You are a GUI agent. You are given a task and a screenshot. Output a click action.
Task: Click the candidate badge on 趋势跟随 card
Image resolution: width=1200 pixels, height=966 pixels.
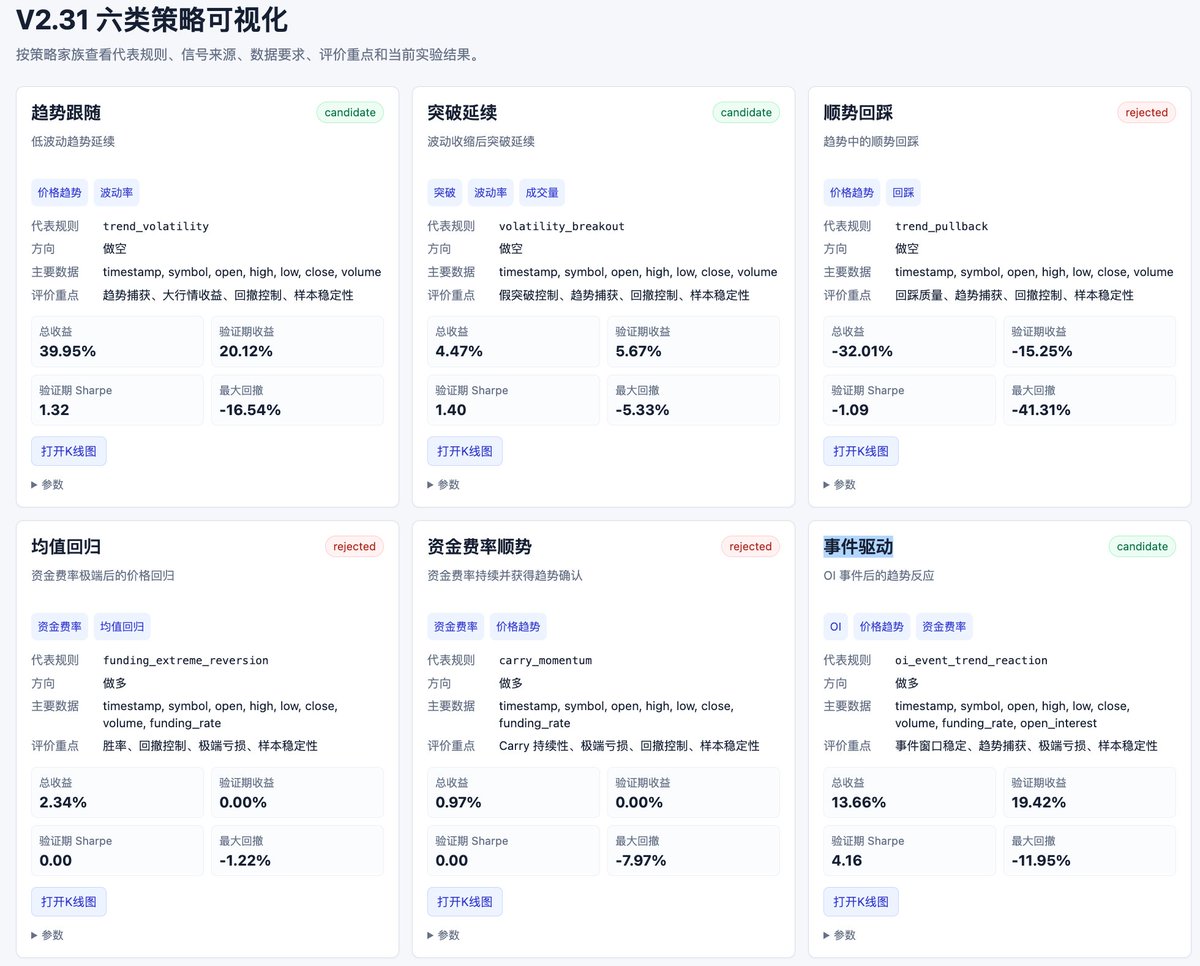pyautogui.click(x=350, y=113)
